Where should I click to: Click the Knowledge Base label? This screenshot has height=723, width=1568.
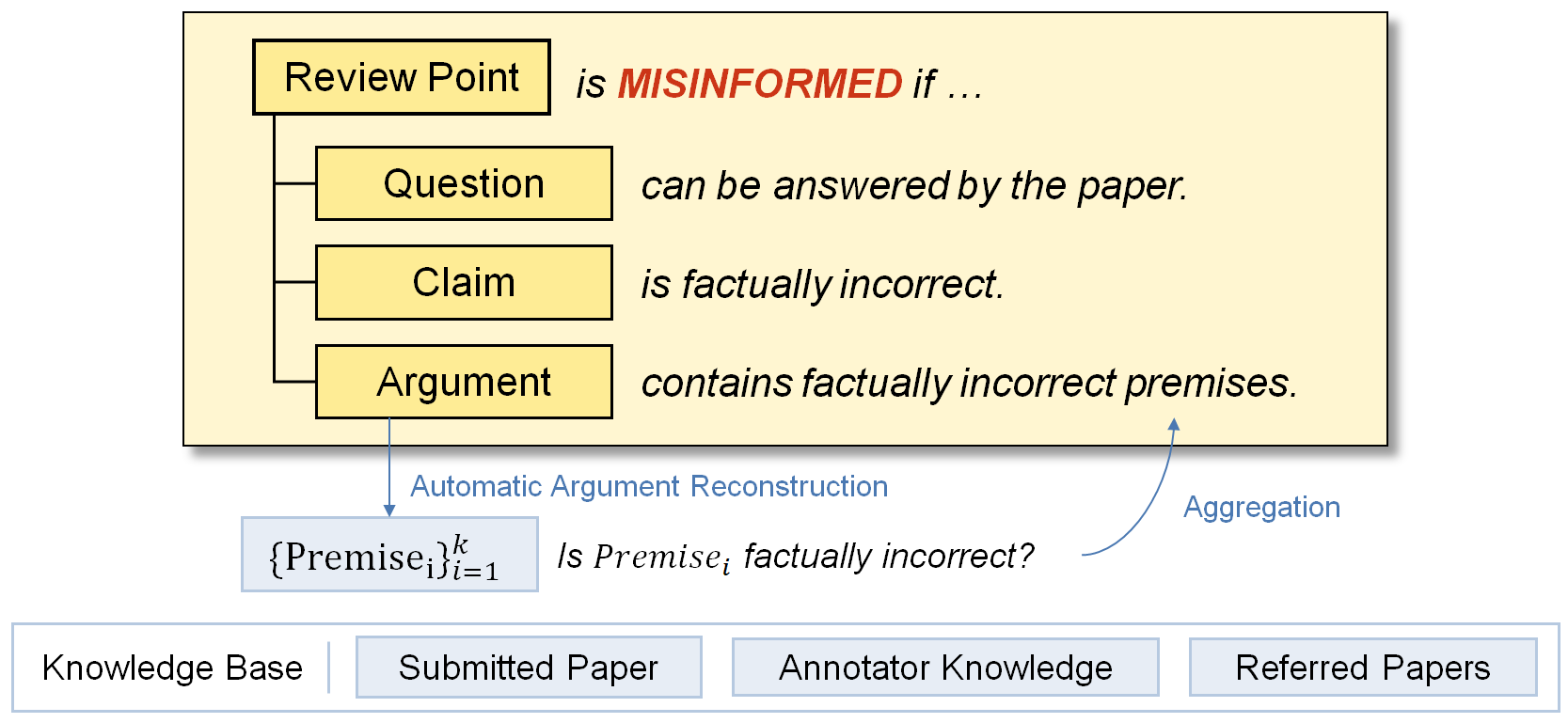pyautogui.click(x=172, y=668)
